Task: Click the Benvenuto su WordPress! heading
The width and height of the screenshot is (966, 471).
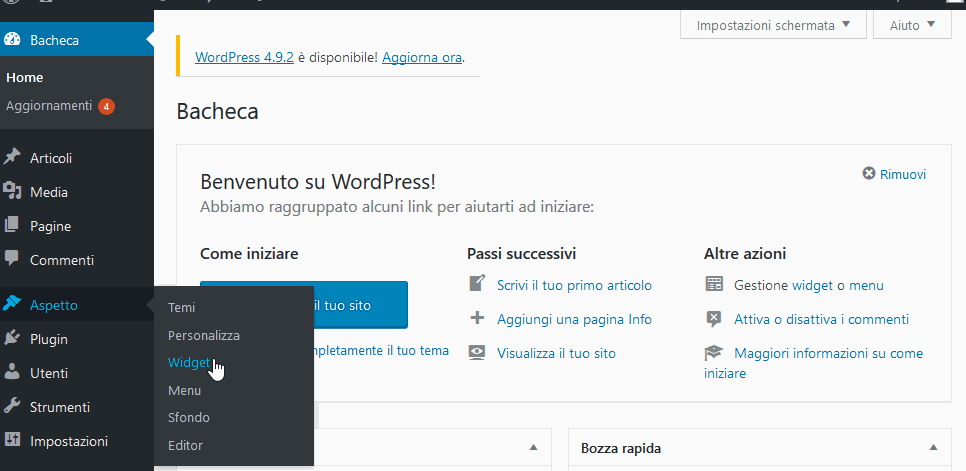Action: coord(318,181)
